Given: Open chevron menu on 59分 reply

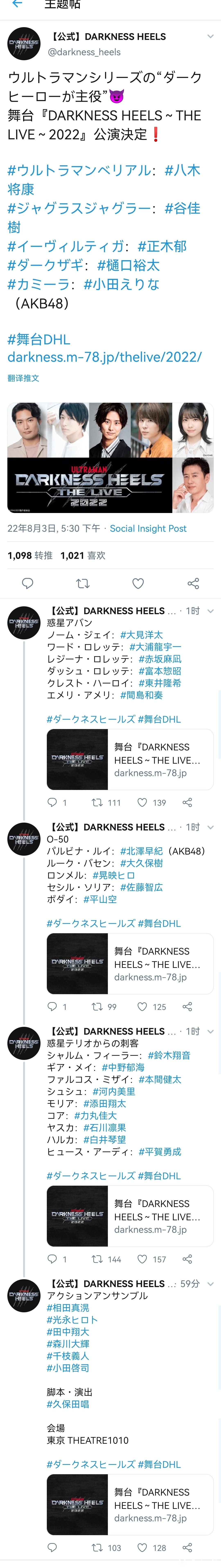Looking at the screenshot, I should click(x=210, y=1283).
